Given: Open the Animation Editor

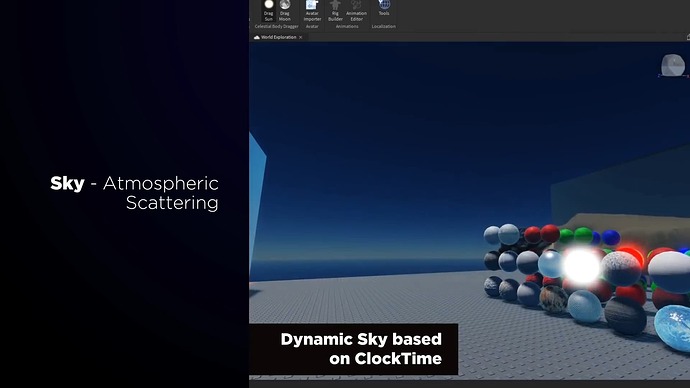Looking at the screenshot, I should [x=356, y=11].
